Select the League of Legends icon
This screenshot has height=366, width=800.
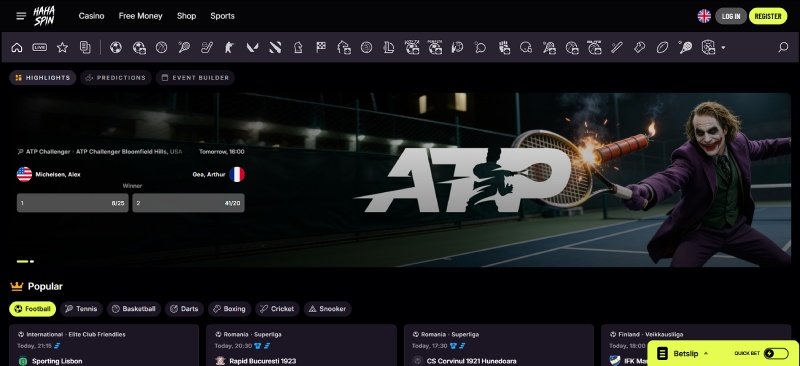[389, 47]
